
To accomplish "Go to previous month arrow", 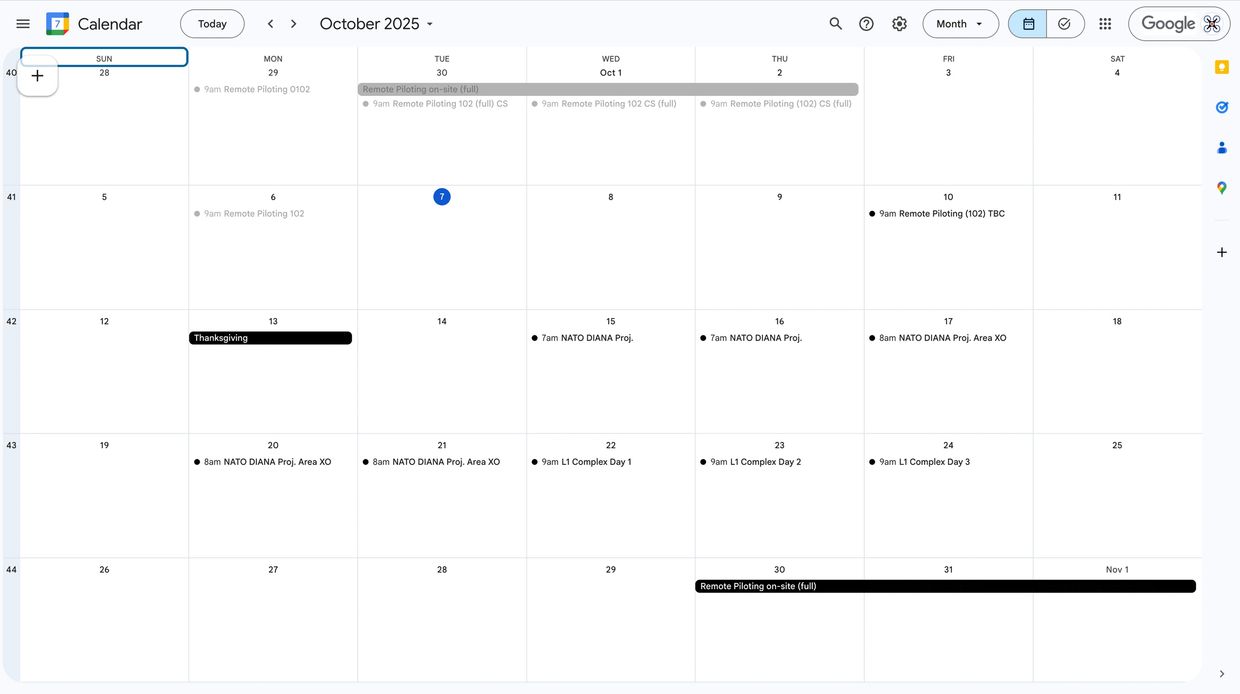I will pyautogui.click(x=270, y=24).
